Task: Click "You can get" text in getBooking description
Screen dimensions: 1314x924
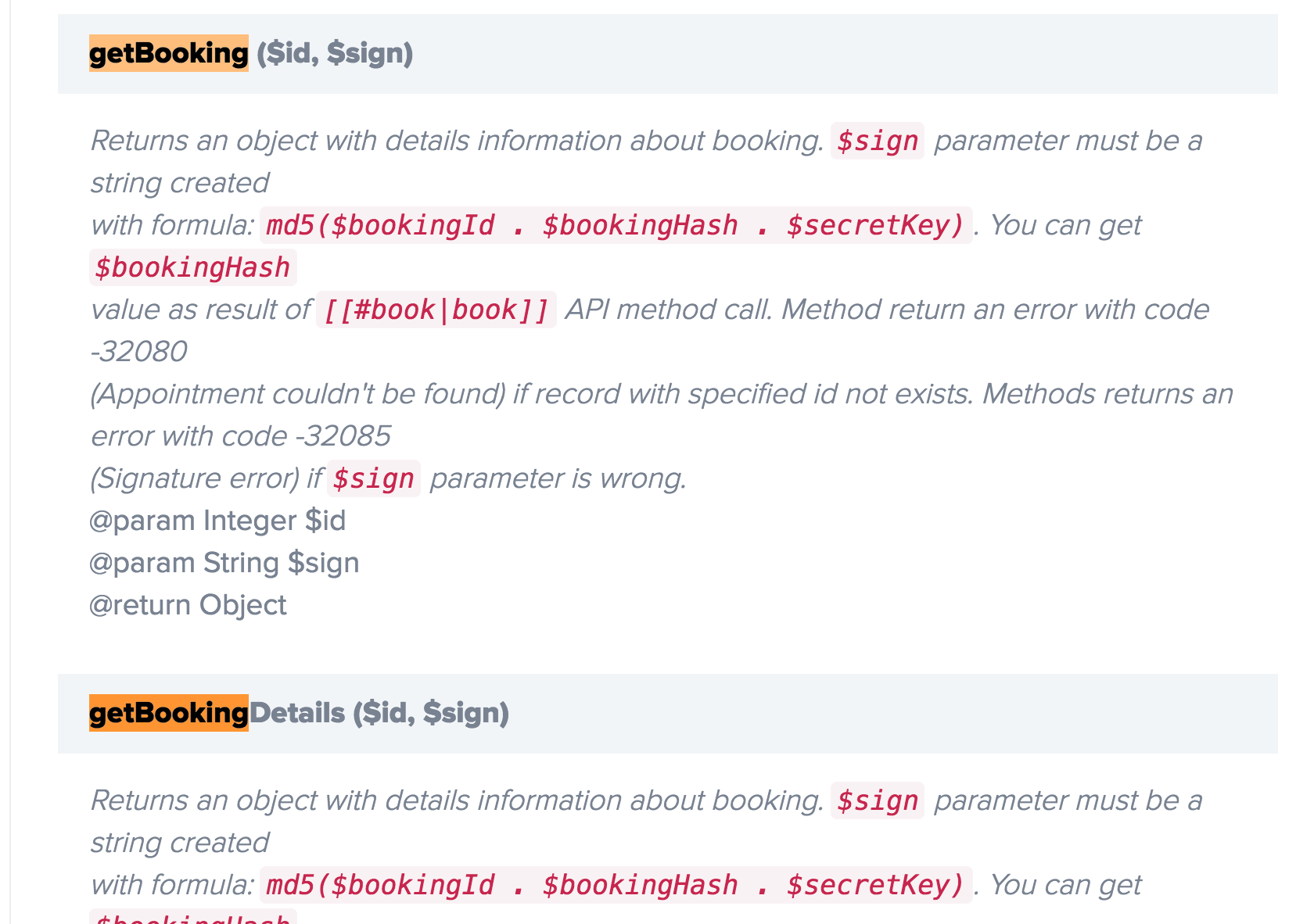Action: pos(1065,225)
